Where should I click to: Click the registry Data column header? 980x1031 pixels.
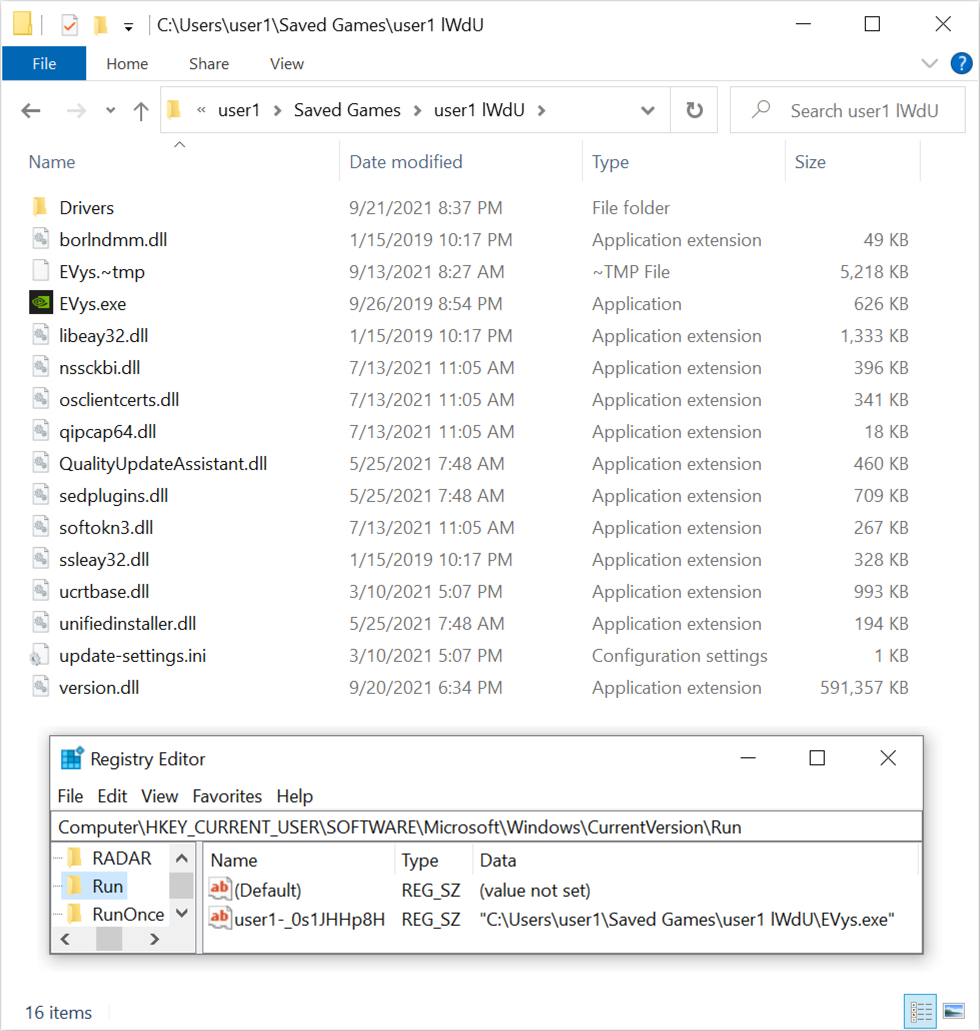pos(498,860)
